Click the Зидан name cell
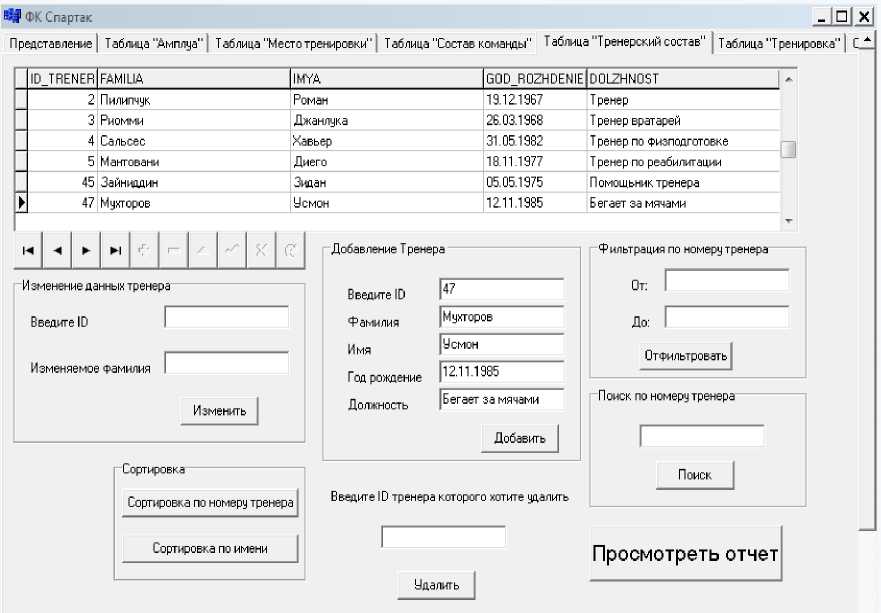Image resolution: width=881 pixels, height=613 pixels. (x=387, y=182)
